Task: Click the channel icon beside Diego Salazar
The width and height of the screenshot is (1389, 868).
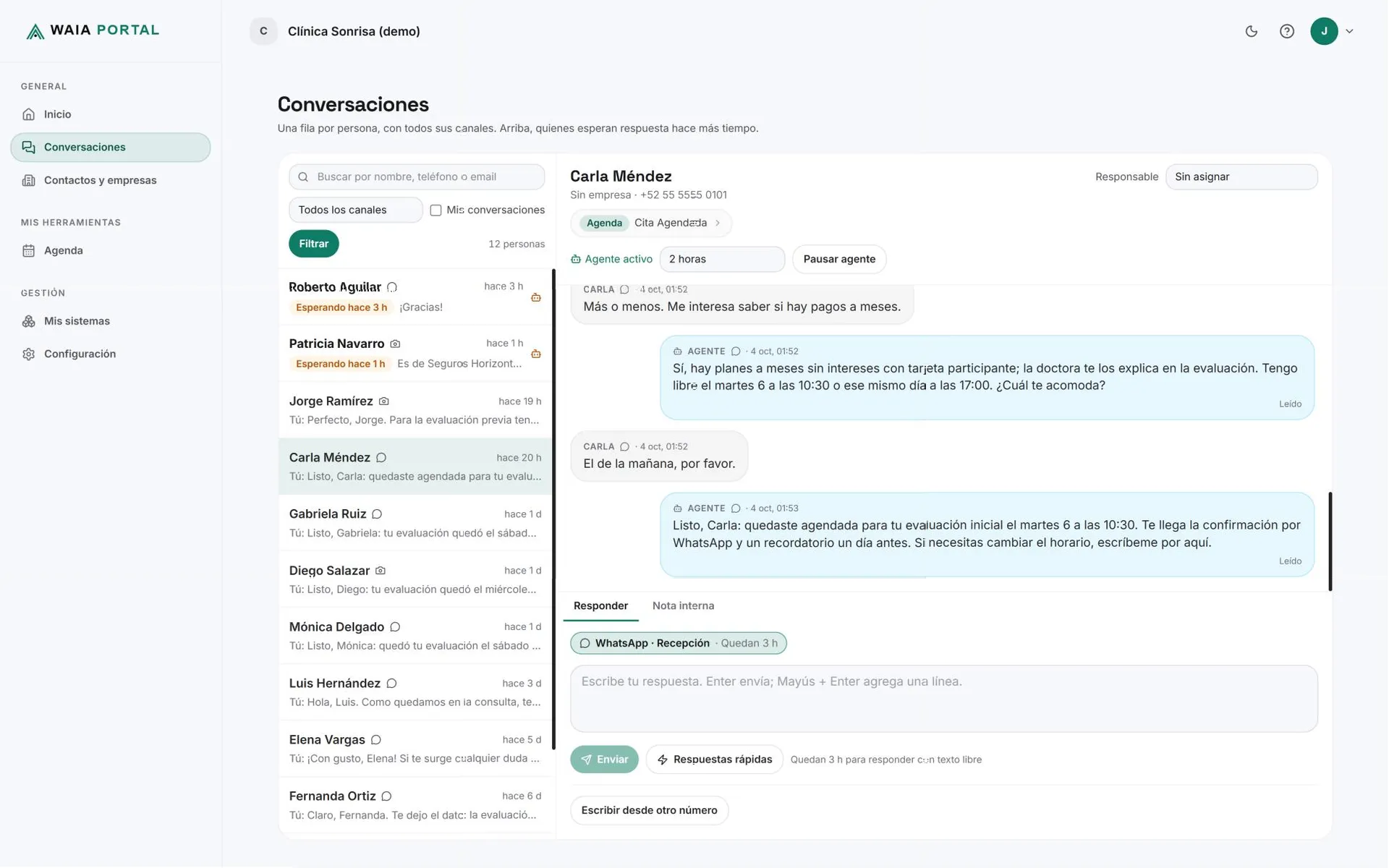Action: point(381,571)
